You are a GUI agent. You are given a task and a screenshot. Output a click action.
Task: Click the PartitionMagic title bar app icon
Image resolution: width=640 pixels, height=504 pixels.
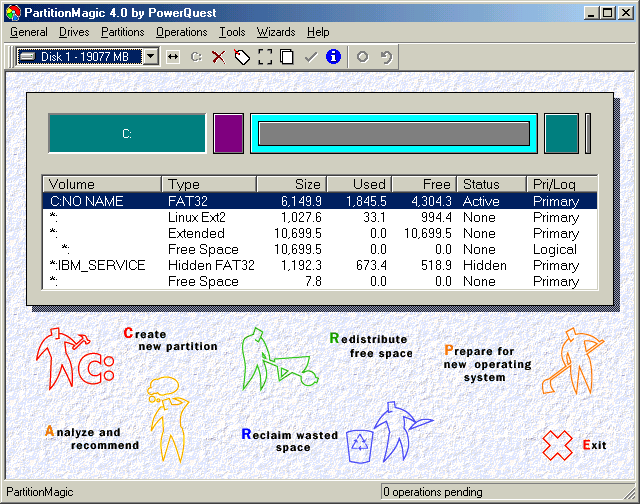point(13,13)
